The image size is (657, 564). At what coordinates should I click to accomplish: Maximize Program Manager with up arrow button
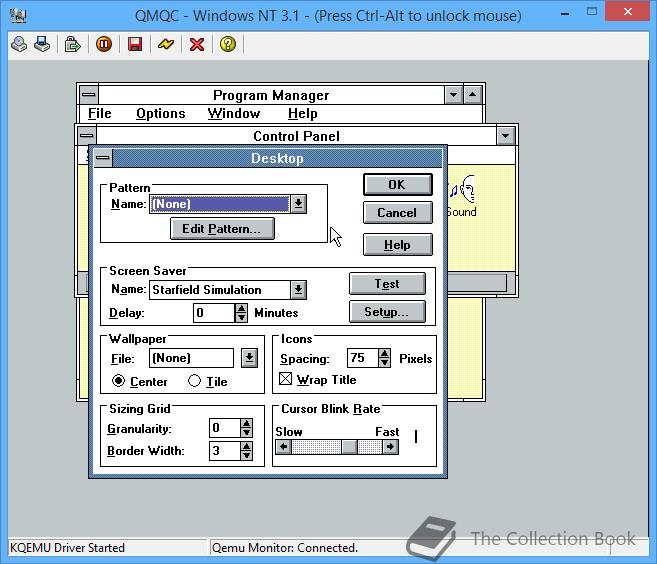473,95
